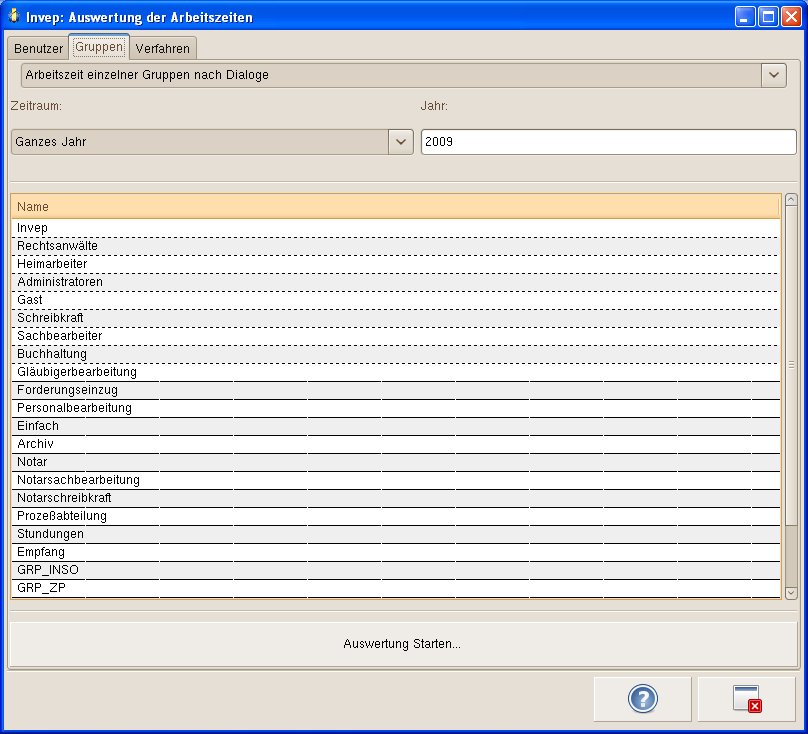Choose 'Gläubigerbearbeitung' in the list
808x734 pixels.
[395, 372]
